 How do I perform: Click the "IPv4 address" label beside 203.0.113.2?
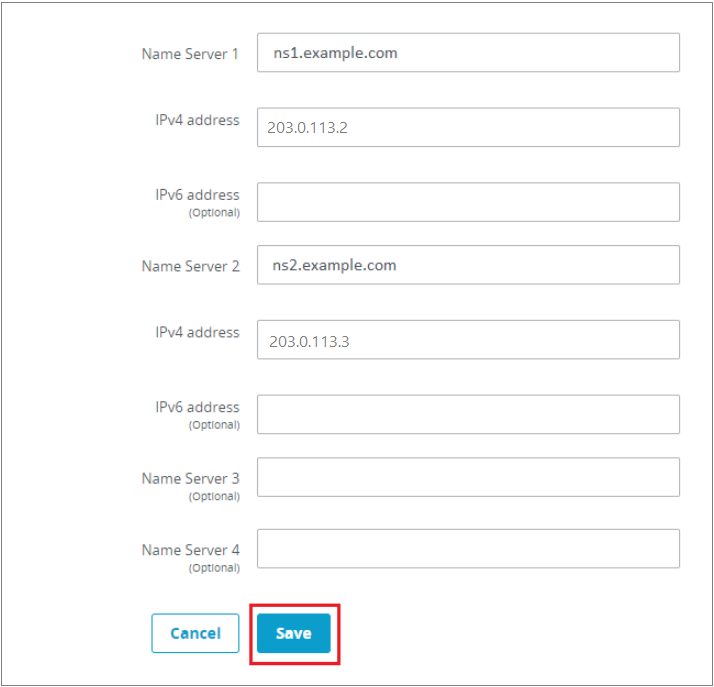[x=197, y=120]
